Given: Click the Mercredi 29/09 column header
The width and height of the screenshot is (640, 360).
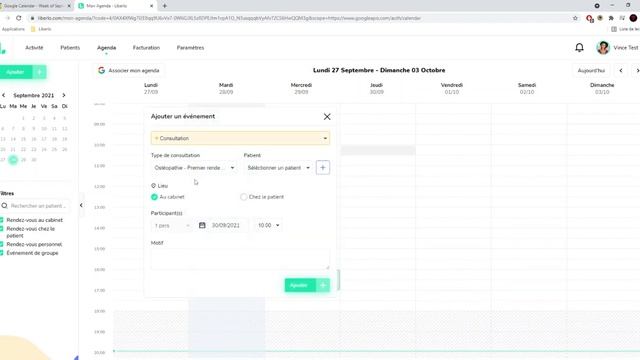Looking at the screenshot, I should point(301,89).
